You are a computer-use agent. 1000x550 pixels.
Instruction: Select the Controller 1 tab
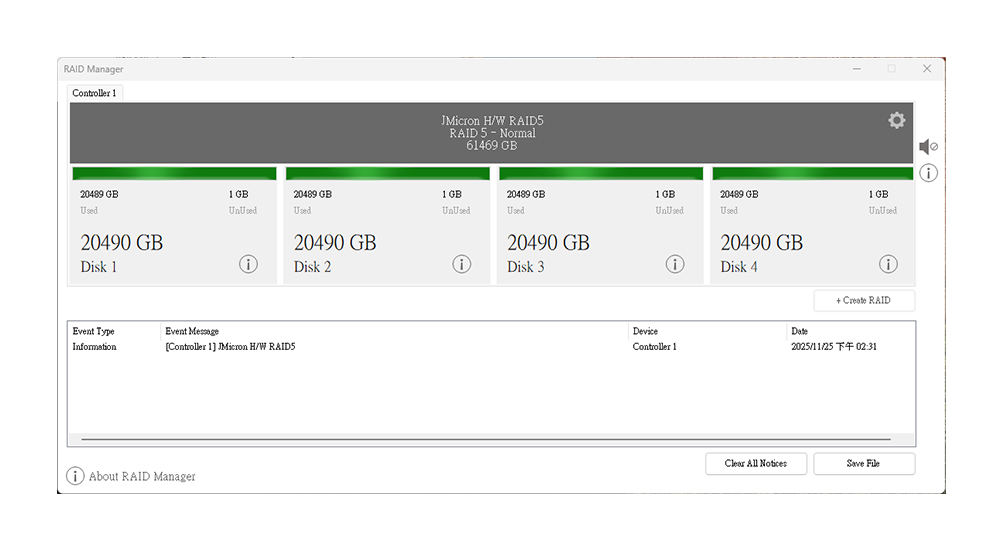tap(94, 93)
